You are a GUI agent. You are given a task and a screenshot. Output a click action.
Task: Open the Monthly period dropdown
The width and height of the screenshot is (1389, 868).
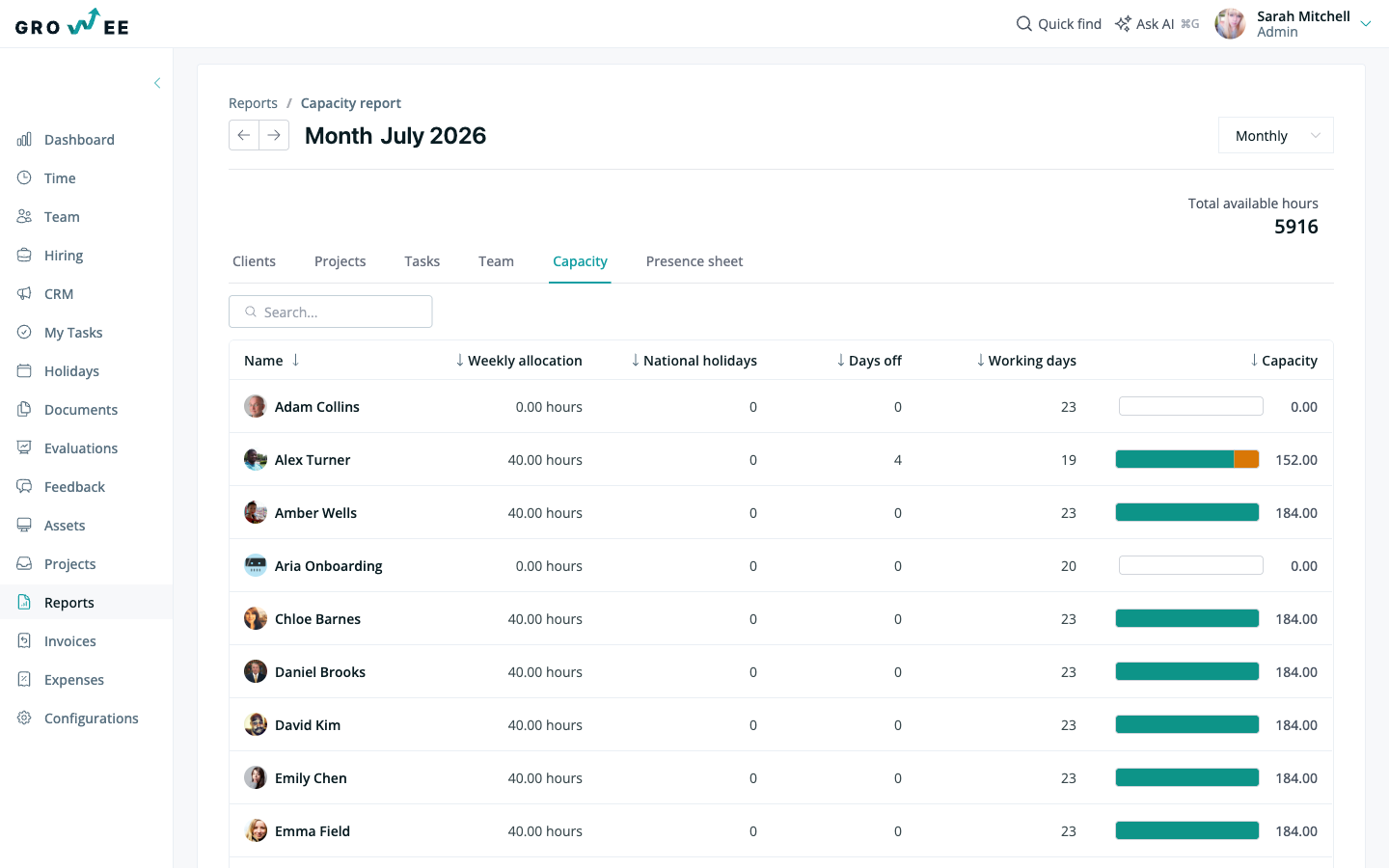click(x=1276, y=136)
